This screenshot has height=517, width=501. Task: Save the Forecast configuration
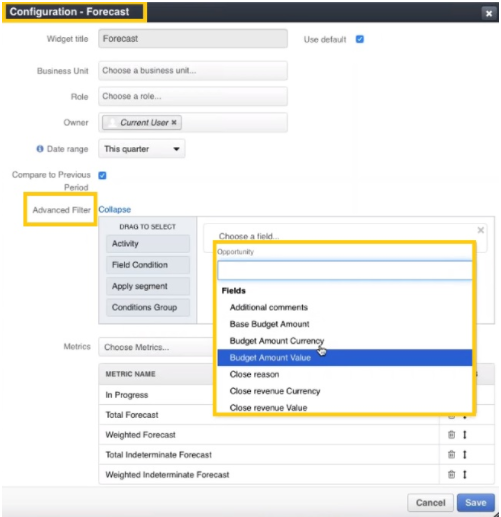coord(476,502)
